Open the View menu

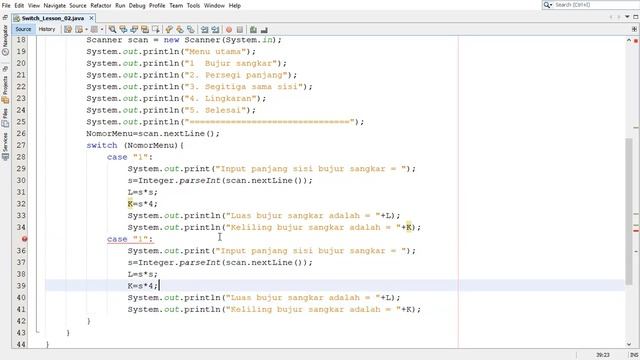click(34, 5)
